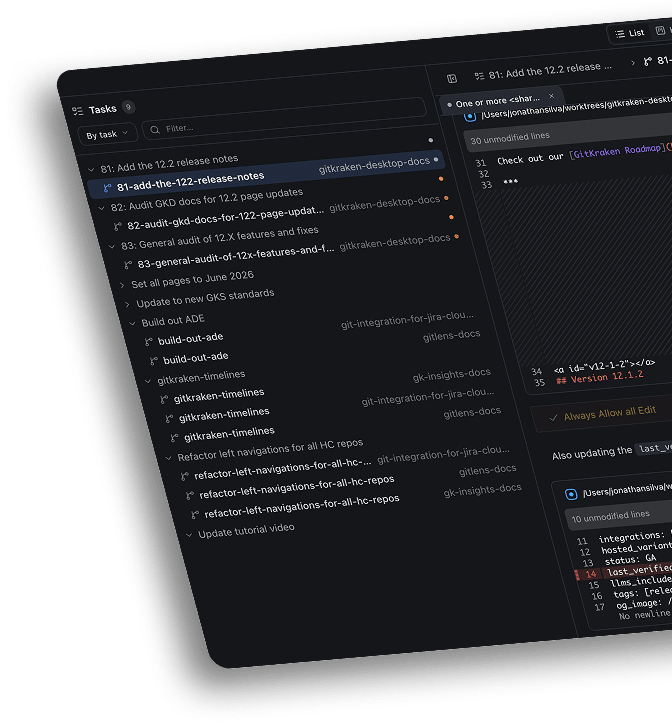Toggle the sidebar panel icon
This screenshot has height=726, width=672.
coord(452,79)
